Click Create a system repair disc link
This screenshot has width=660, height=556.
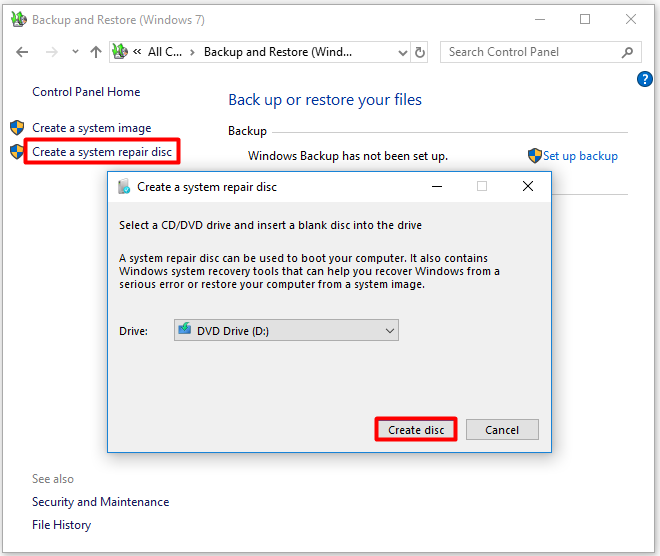pyautogui.click(x=102, y=152)
